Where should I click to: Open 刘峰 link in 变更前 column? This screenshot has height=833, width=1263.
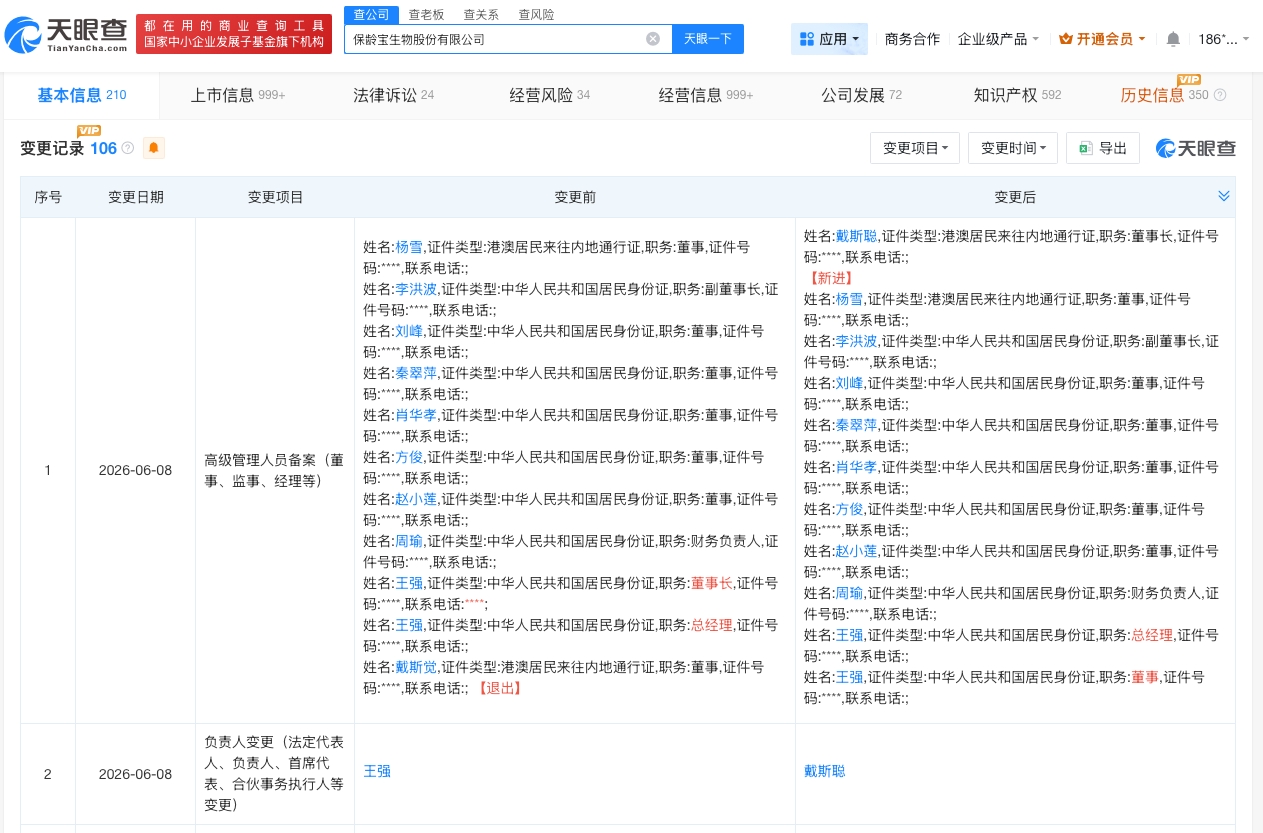coord(409,331)
